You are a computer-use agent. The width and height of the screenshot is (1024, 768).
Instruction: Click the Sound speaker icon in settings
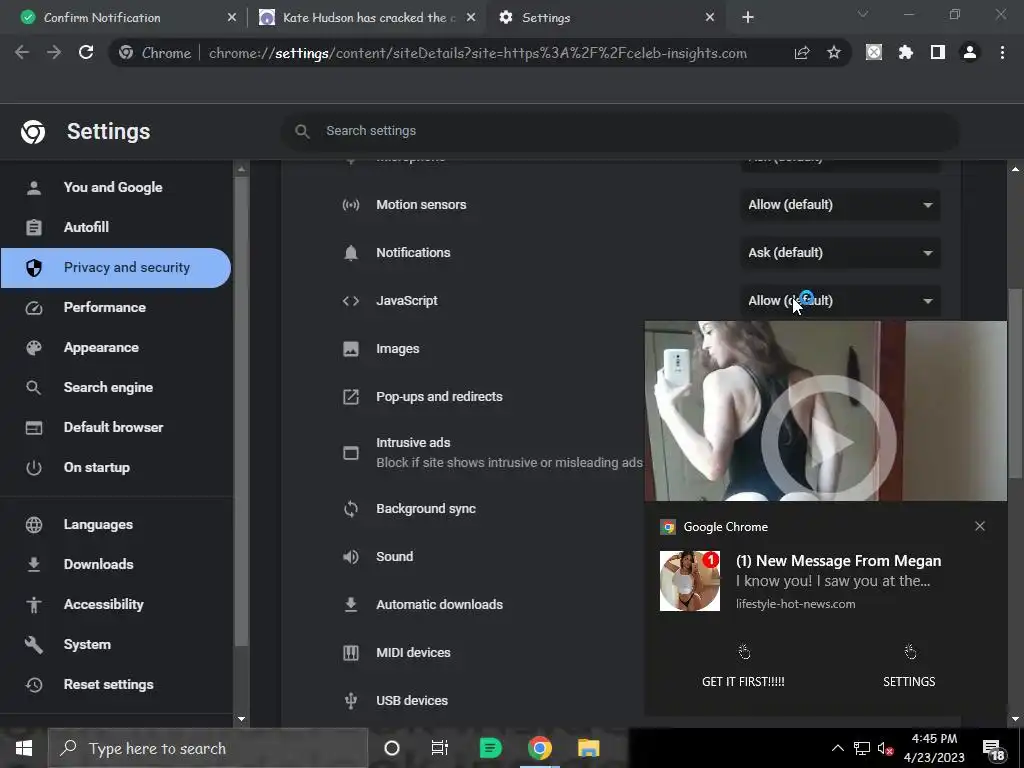351,556
